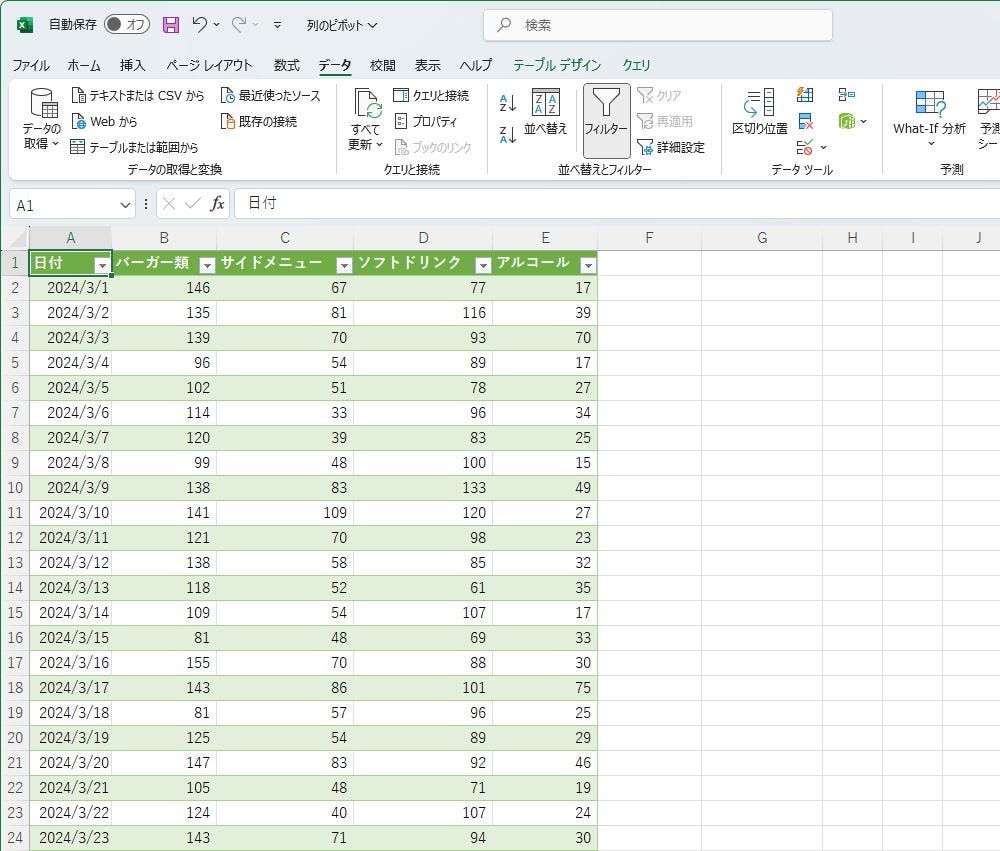The width and height of the screenshot is (1000, 851).
Task: Expand the Name Box dropdown arrow
Action: click(x=125, y=205)
